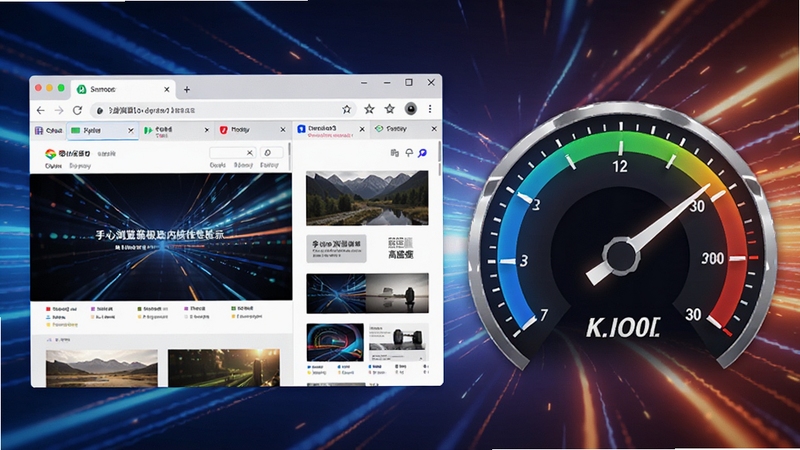Screen dimensions: 800x450
Task: Click the bookmark star inside the address bar
Action: click(346, 109)
